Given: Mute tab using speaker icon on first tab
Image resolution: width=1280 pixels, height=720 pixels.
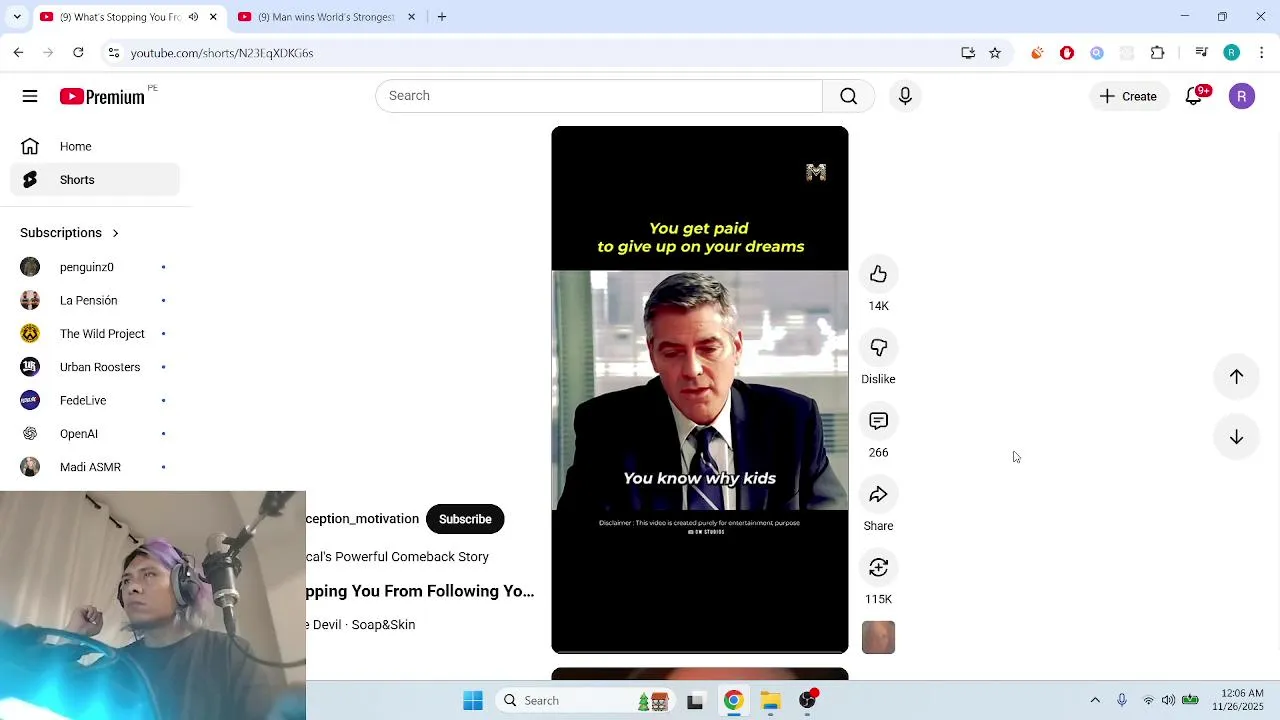Looking at the screenshot, I should coord(193,17).
